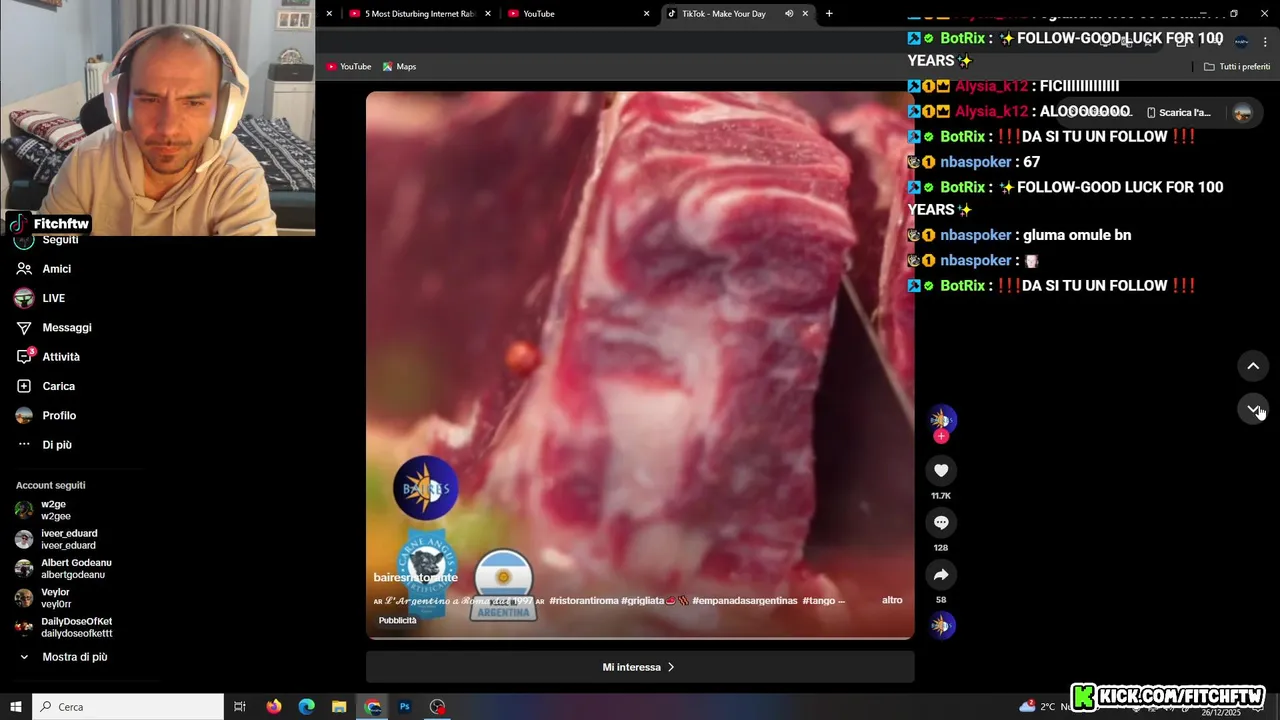Open Tutti i preferiti bookmarks folder
Image resolution: width=1280 pixels, height=720 pixels.
point(1237,67)
